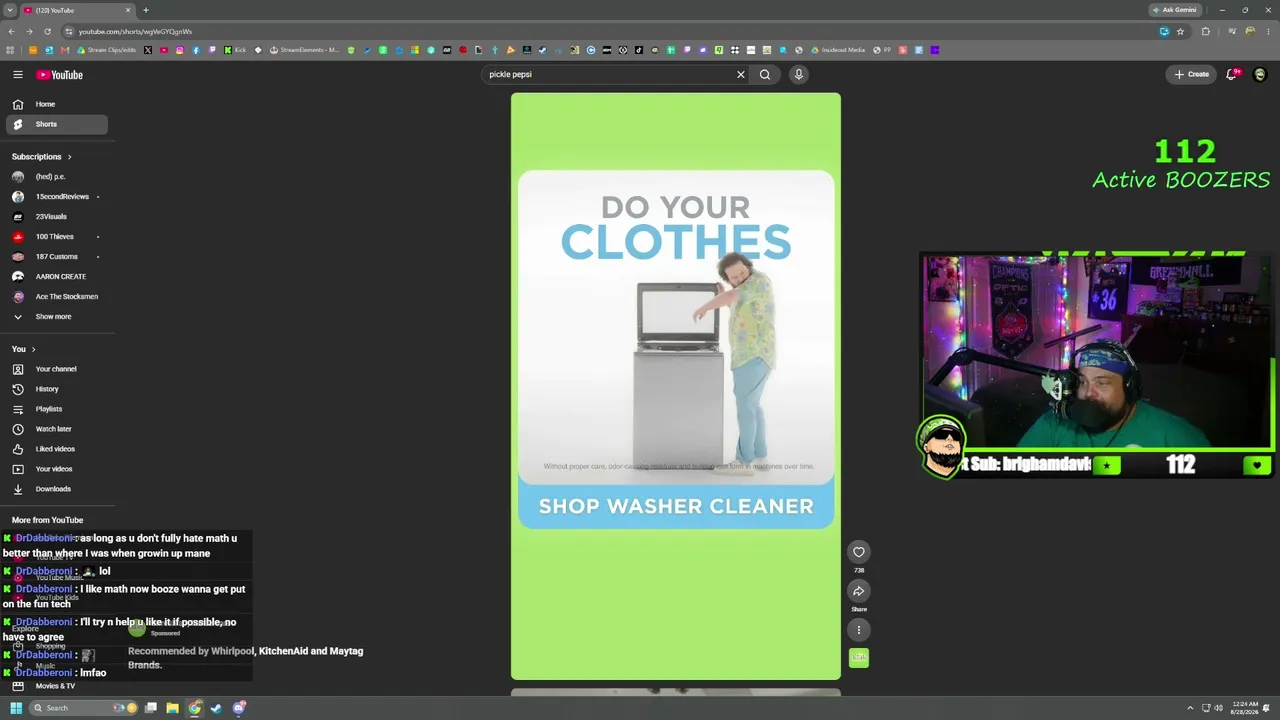Open the volume speaker tray icon
Screen dimensions: 1280x720
coord(1218,708)
